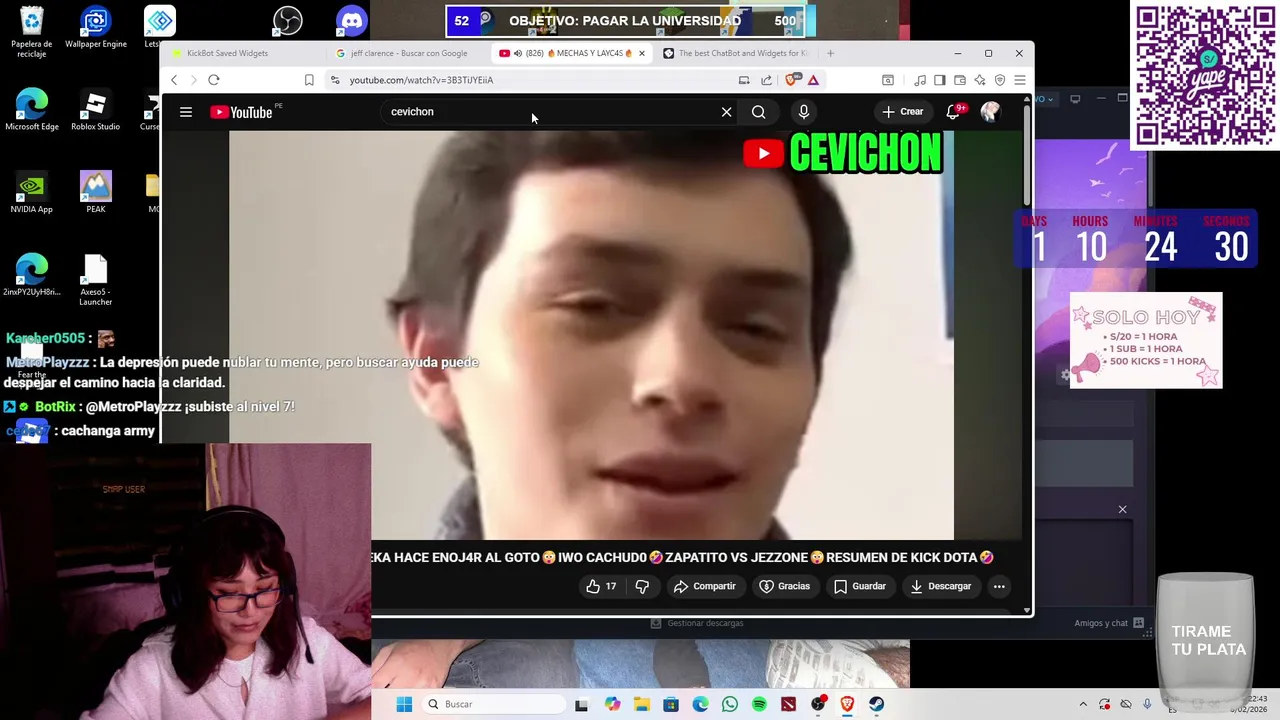Open Amigos y chat in Steam window
Viewport: 1280px width, 720px height.
(1109, 623)
